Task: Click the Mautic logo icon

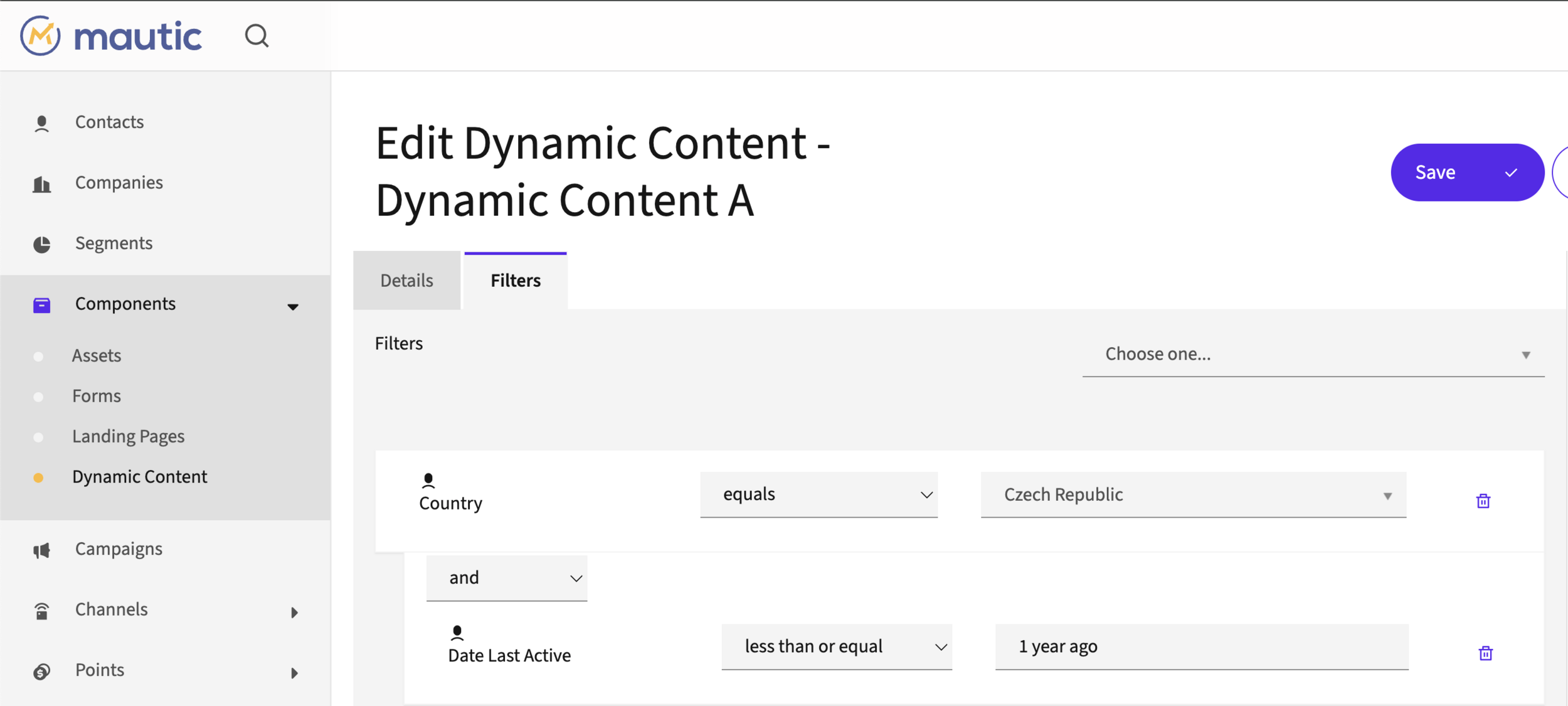Action: coord(41,36)
